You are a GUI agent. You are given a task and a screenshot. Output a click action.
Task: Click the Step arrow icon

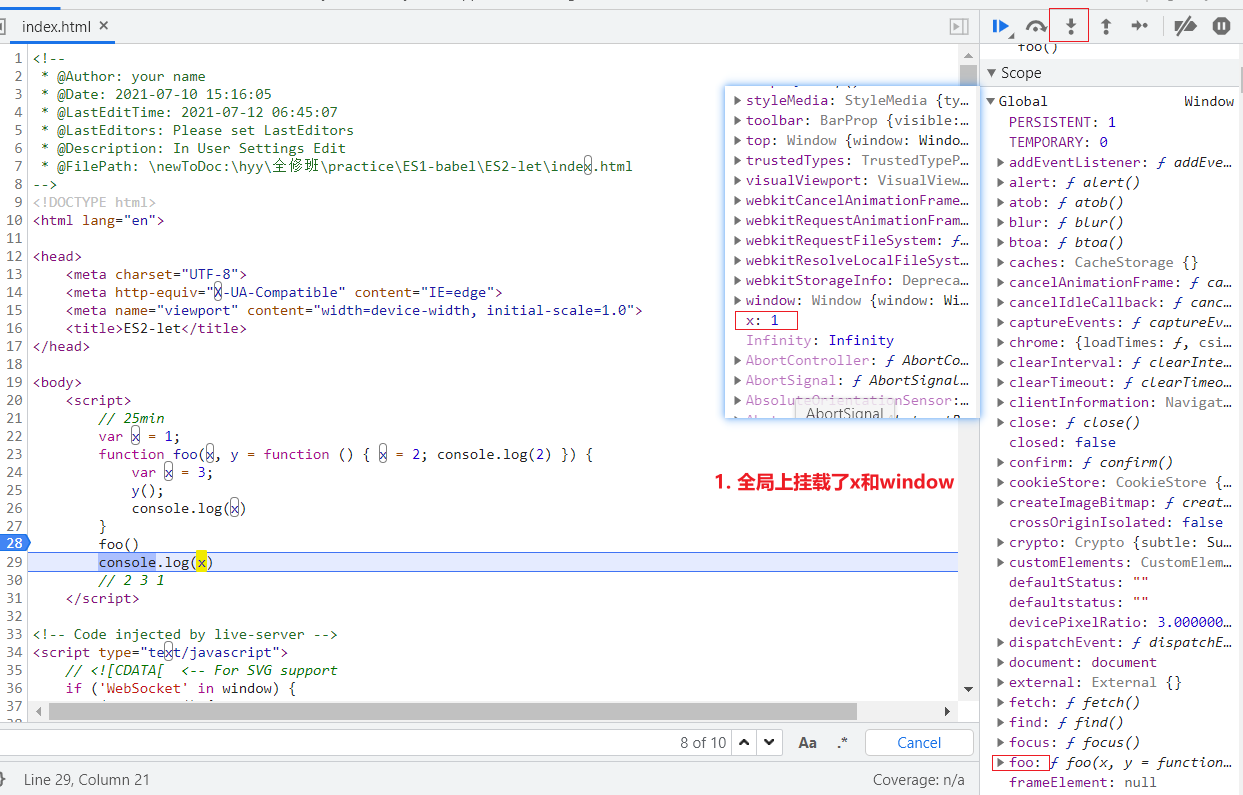click(x=1139, y=27)
